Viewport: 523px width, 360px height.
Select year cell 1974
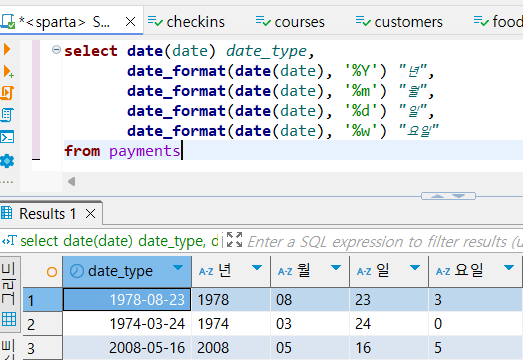(x=231, y=324)
